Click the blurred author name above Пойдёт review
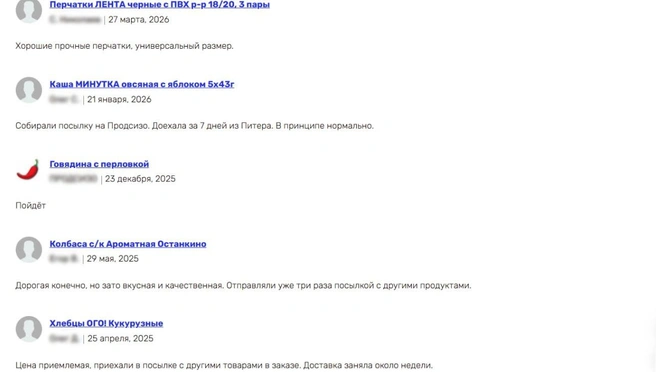656x372 pixels. 74,179
